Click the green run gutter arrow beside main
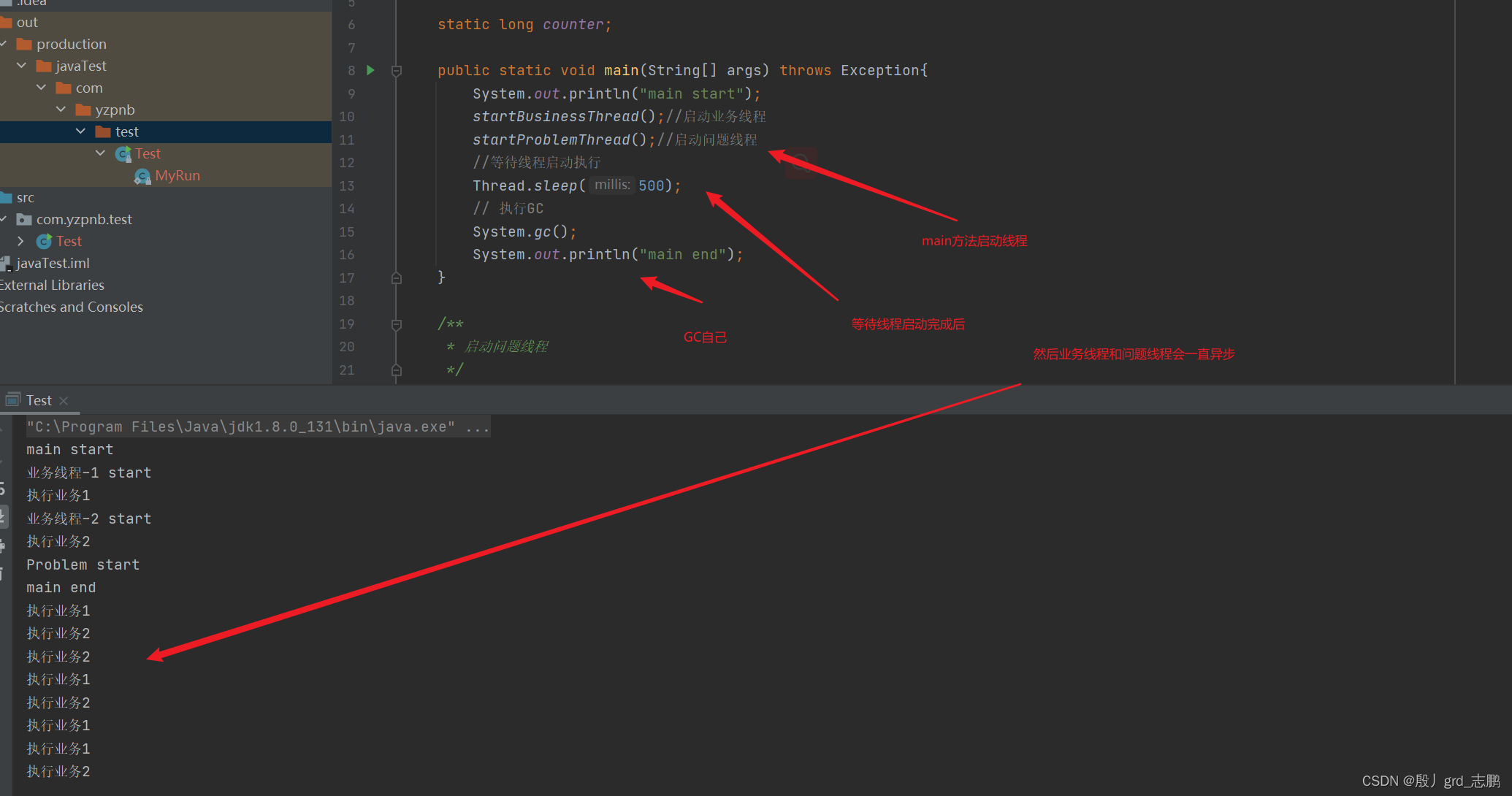The width and height of the screenshot is (1512, 796). click(x=370, y=70)
